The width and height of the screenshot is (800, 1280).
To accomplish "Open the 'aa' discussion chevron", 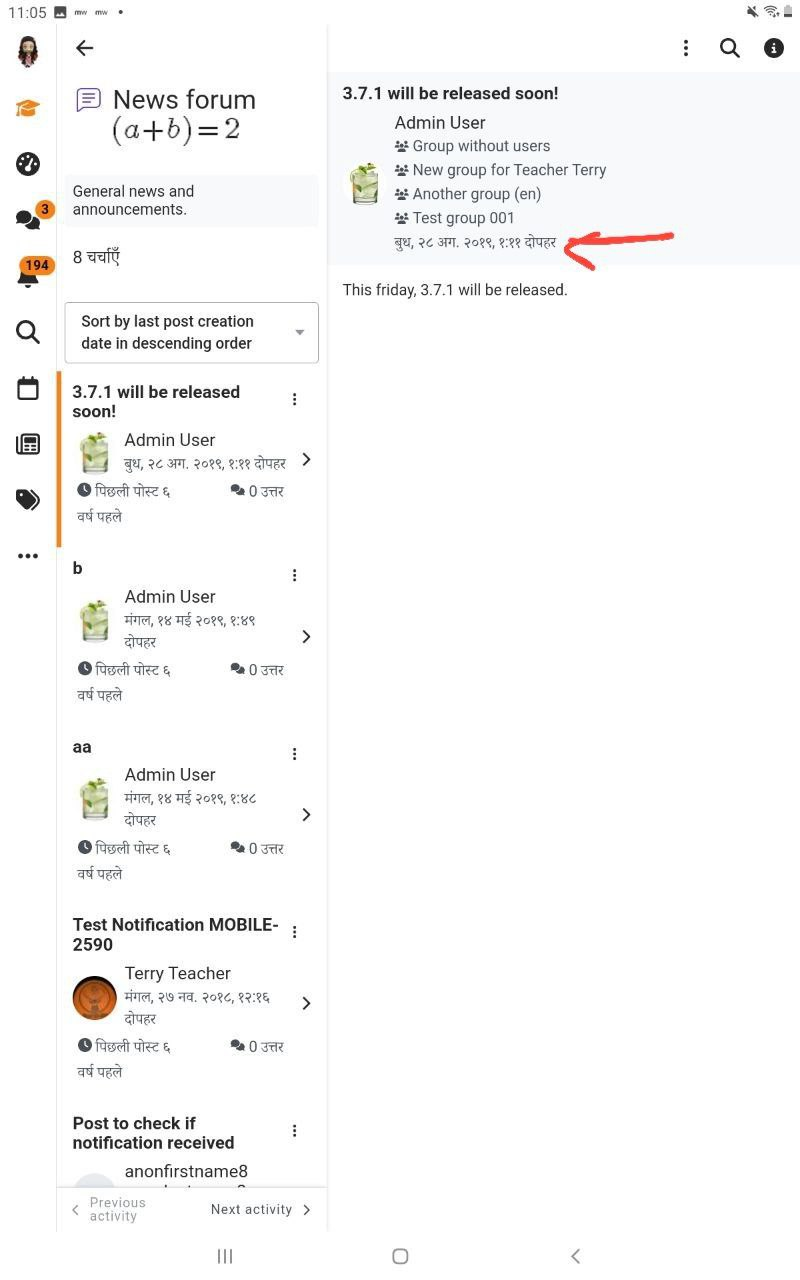I will [x=306, y=814].
